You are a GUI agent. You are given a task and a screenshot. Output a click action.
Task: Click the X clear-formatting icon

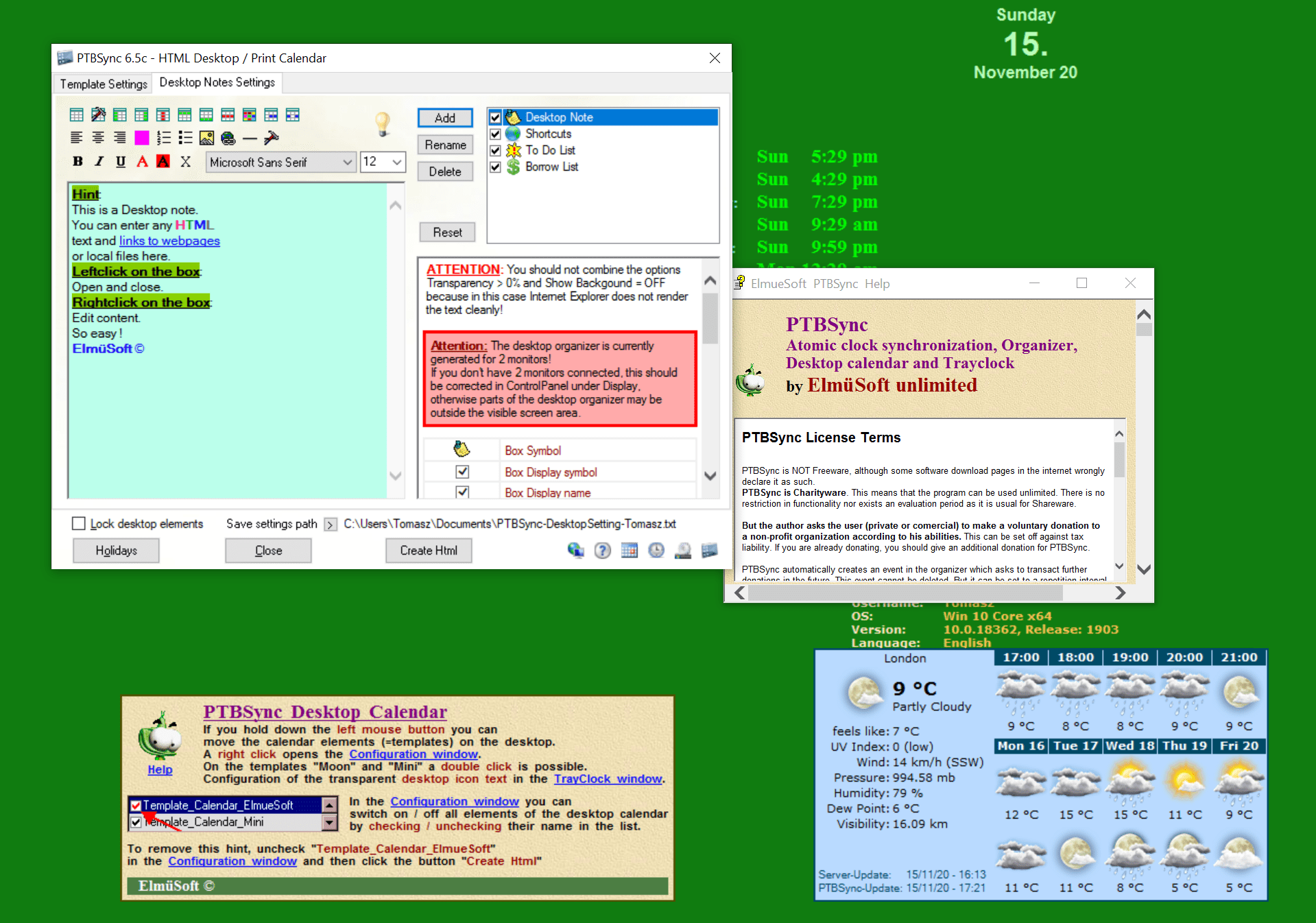coord(185,161)
